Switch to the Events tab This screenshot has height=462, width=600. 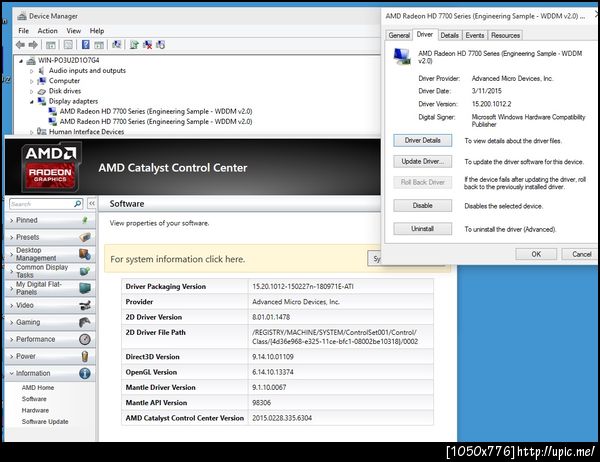tap(475, 35)
